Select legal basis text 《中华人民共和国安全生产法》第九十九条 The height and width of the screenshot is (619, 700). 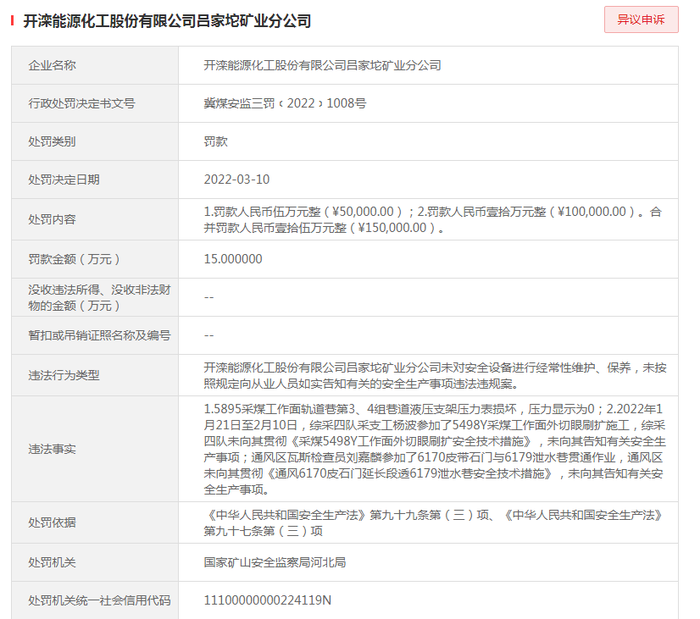pyautogui.click(x=434, y=523)
